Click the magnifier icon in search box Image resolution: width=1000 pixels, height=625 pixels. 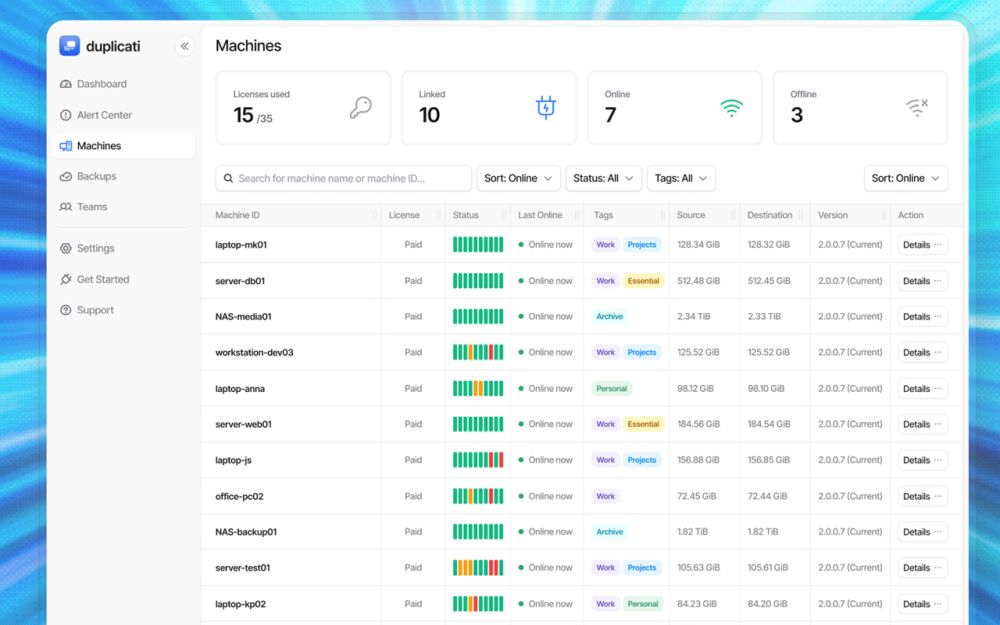[228, 179]
